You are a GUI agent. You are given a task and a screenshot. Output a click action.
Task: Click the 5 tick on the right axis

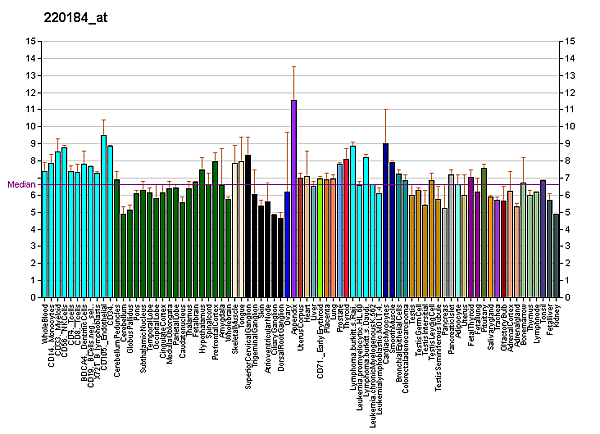(570, 213)
